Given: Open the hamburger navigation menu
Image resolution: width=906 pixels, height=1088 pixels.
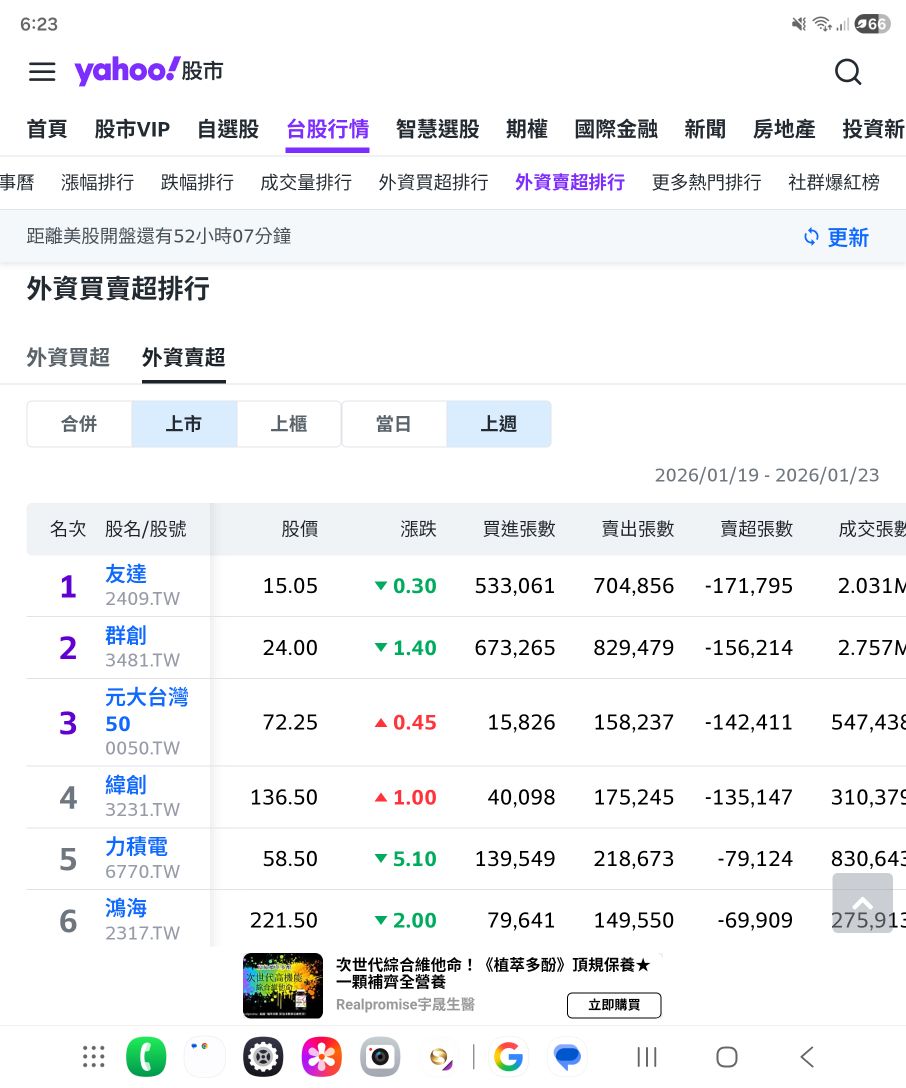Looking at the screenshot, I should 41,72.
